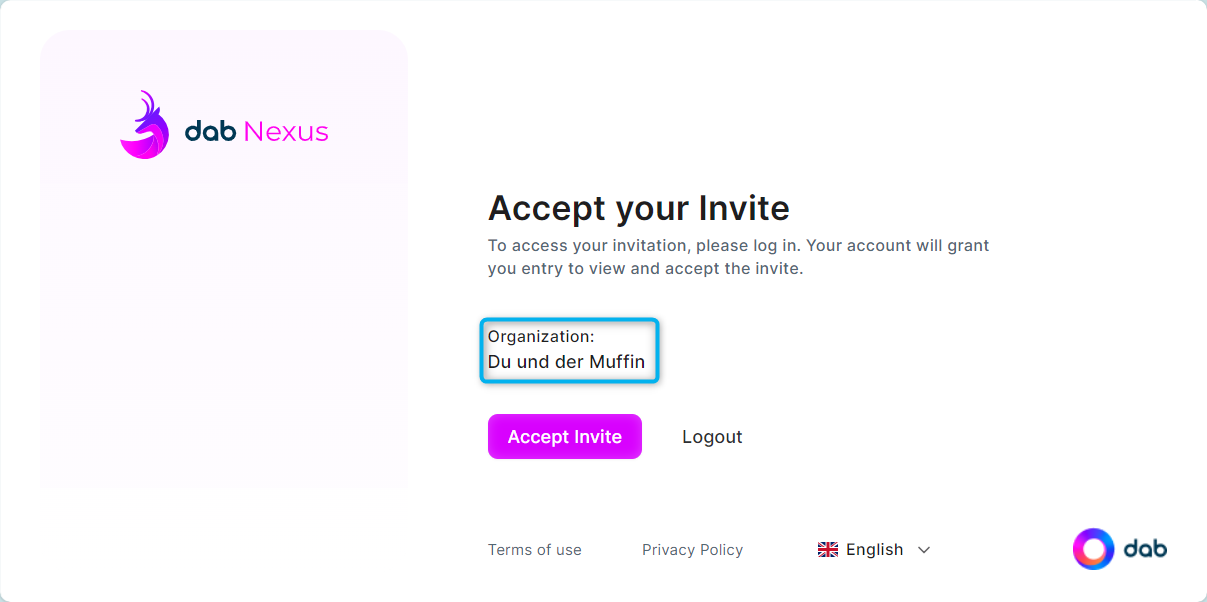Click the circular dab logo at bottom right

click(x=1094, y=548)
